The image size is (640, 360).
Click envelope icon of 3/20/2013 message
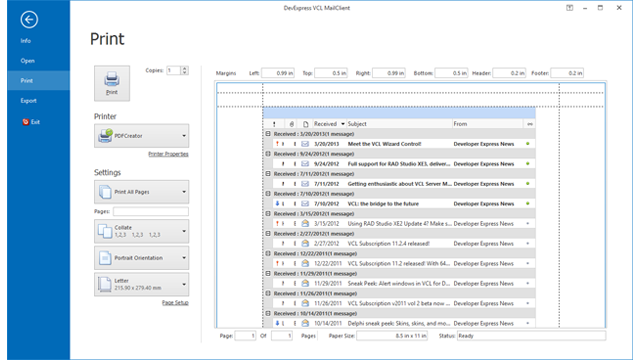tap(305, 144)
